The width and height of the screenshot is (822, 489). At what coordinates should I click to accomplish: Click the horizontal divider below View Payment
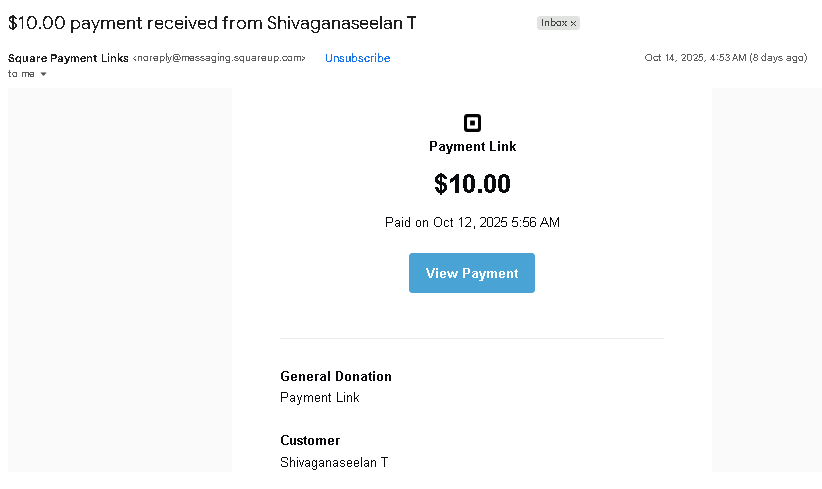point(472,338)
